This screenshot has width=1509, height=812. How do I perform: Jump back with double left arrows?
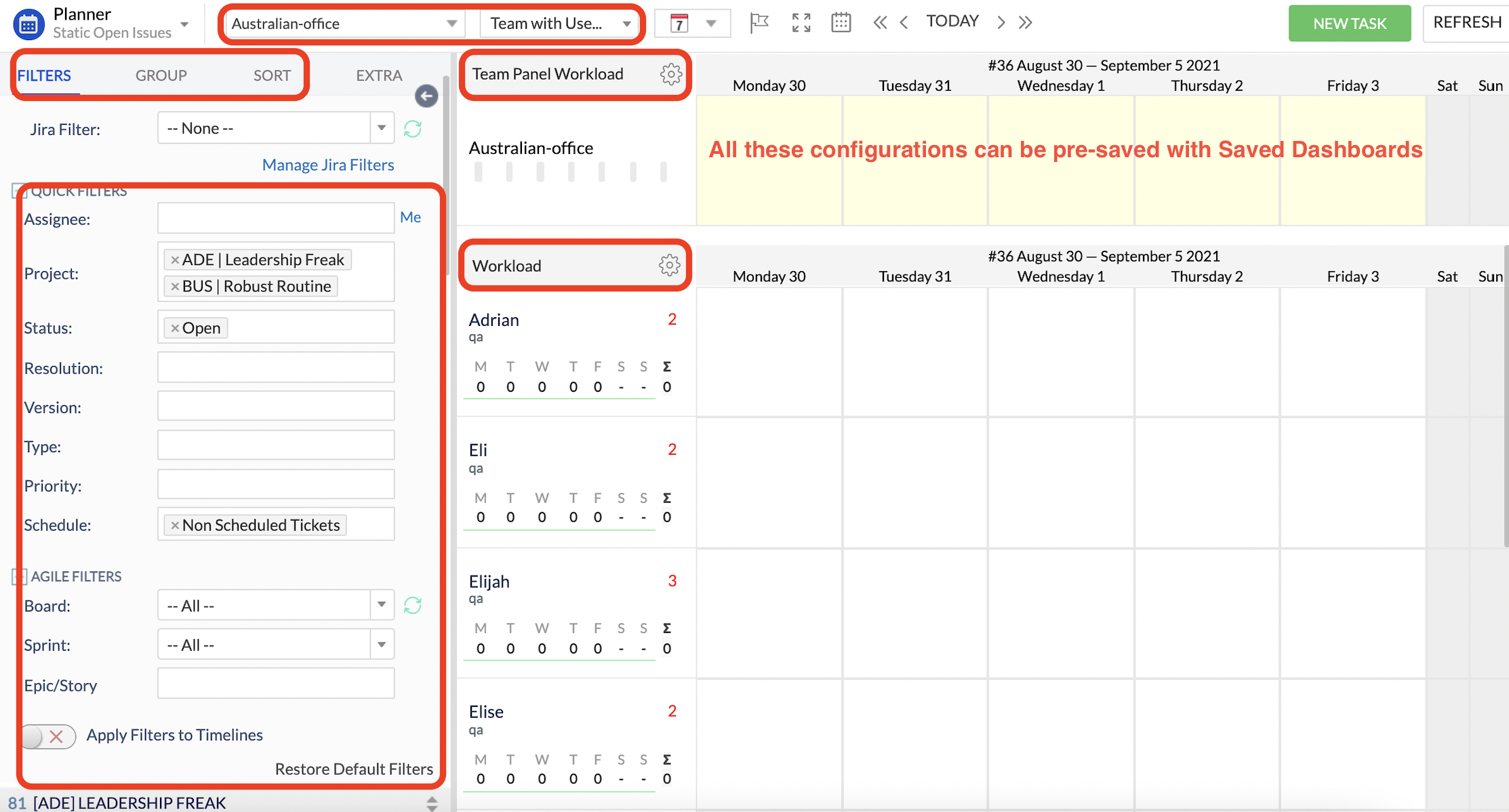tap(879, 23)
